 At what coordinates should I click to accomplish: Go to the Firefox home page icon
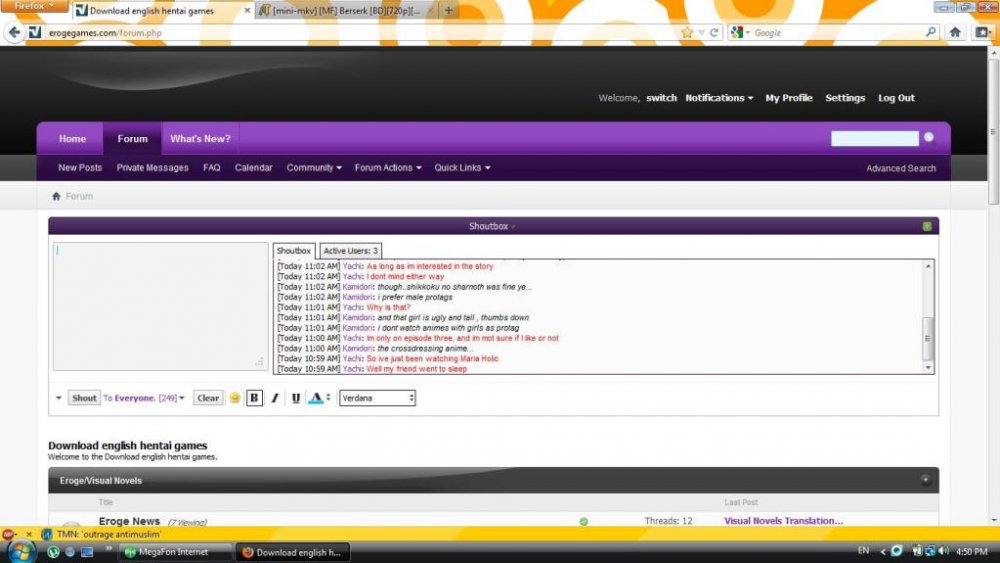tap(955, 33)
